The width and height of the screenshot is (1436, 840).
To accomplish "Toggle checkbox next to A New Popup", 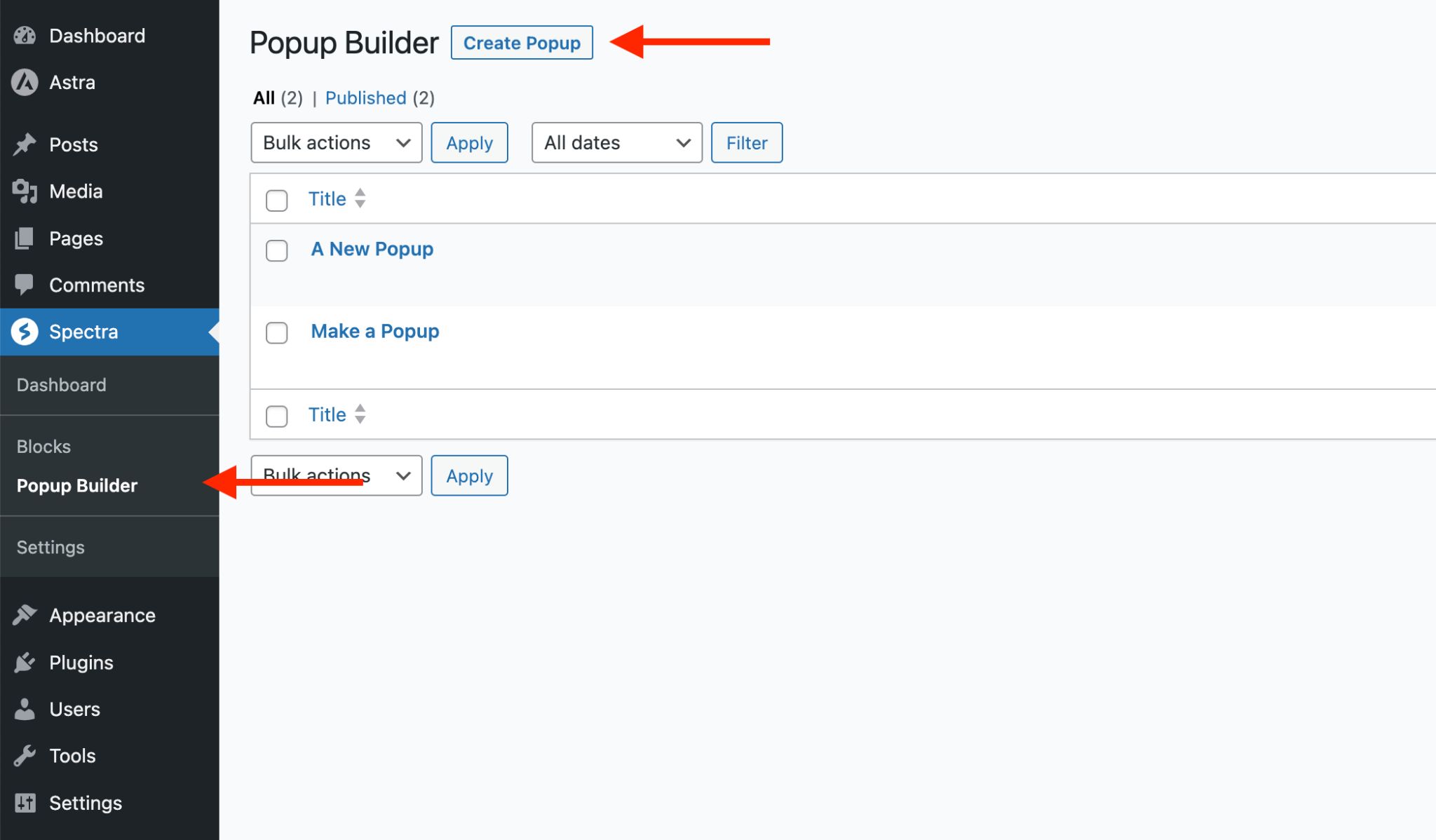I will 276,249.
